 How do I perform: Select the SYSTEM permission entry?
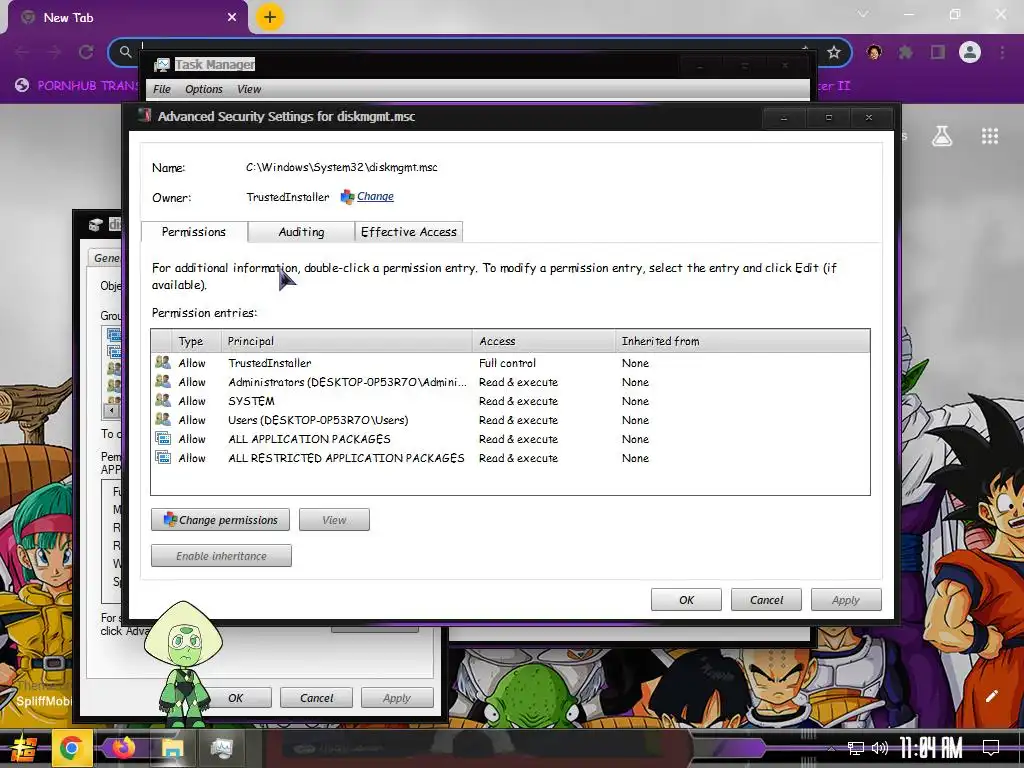[x=510, y=401]
